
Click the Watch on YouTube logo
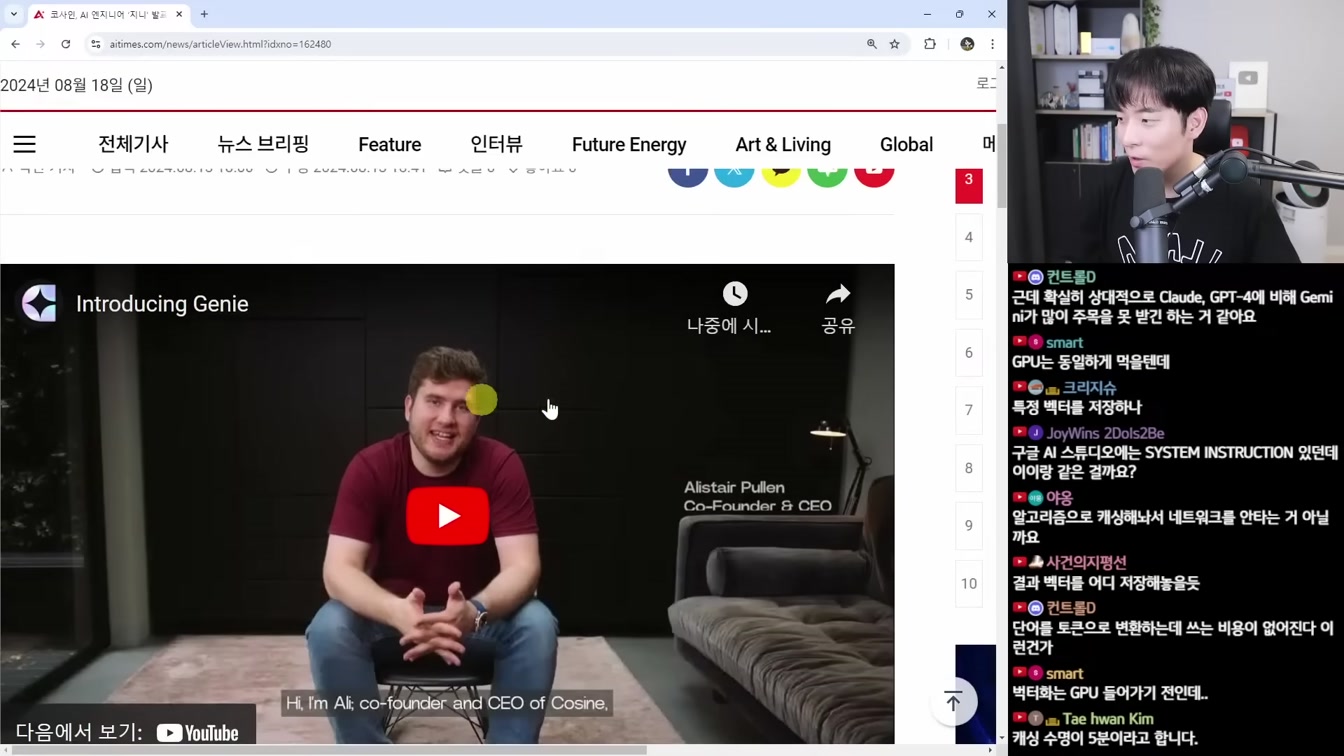[x=198, y=733]
